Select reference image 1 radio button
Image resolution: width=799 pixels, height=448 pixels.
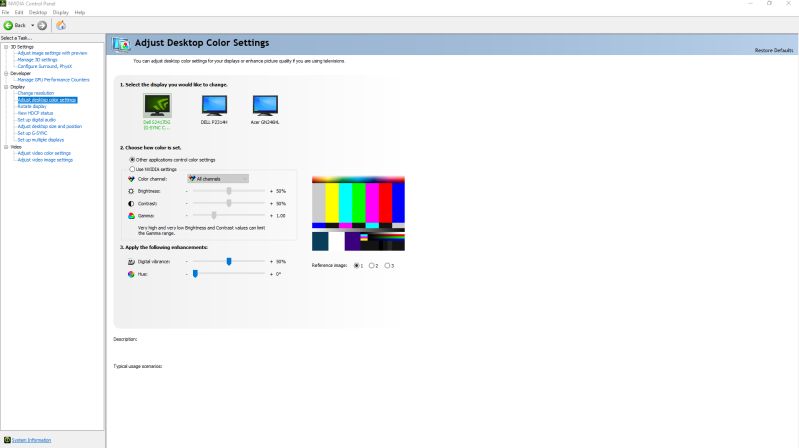356,266
